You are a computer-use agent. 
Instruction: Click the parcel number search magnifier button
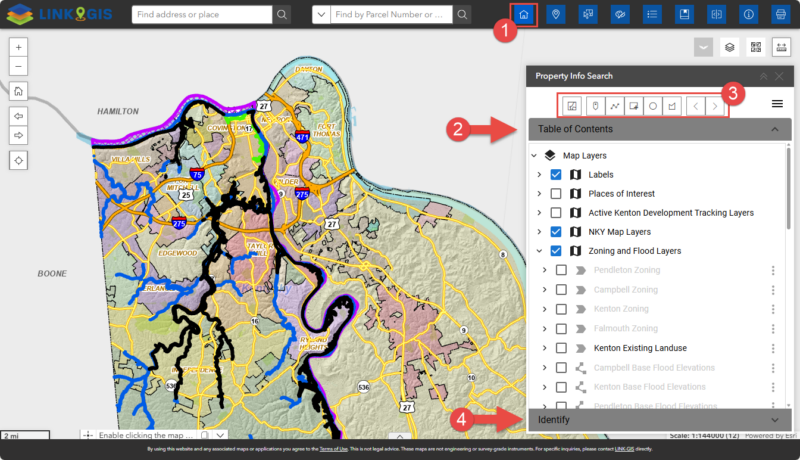pyautogui.click(x=462, y=14)
